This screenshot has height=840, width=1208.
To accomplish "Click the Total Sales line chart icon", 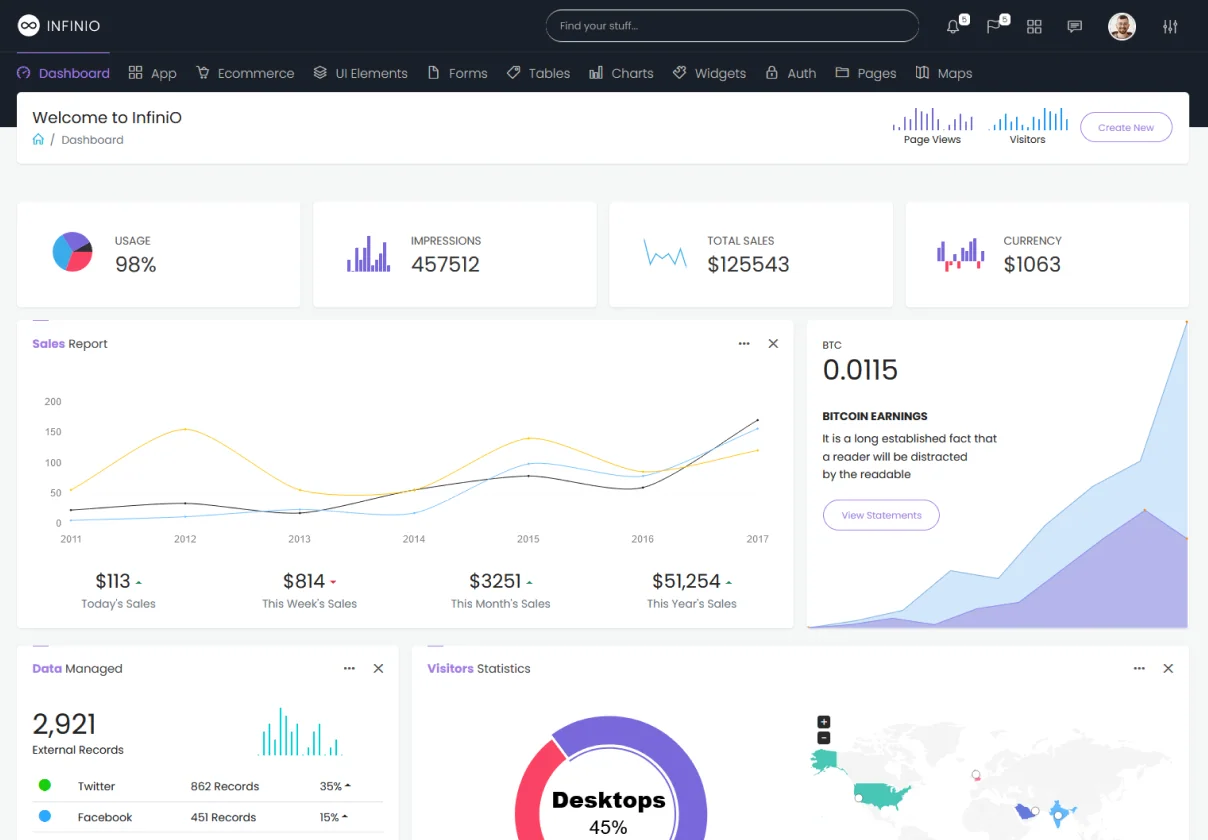I will click(x=665, y=253).
